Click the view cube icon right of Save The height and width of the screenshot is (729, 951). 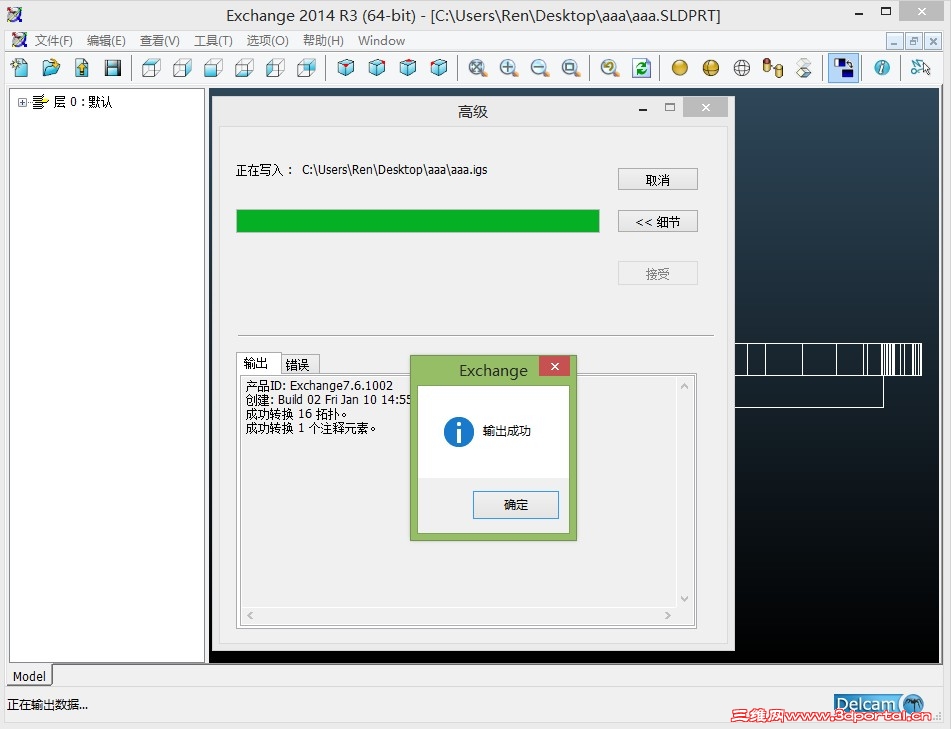click(x=151, y=67)
